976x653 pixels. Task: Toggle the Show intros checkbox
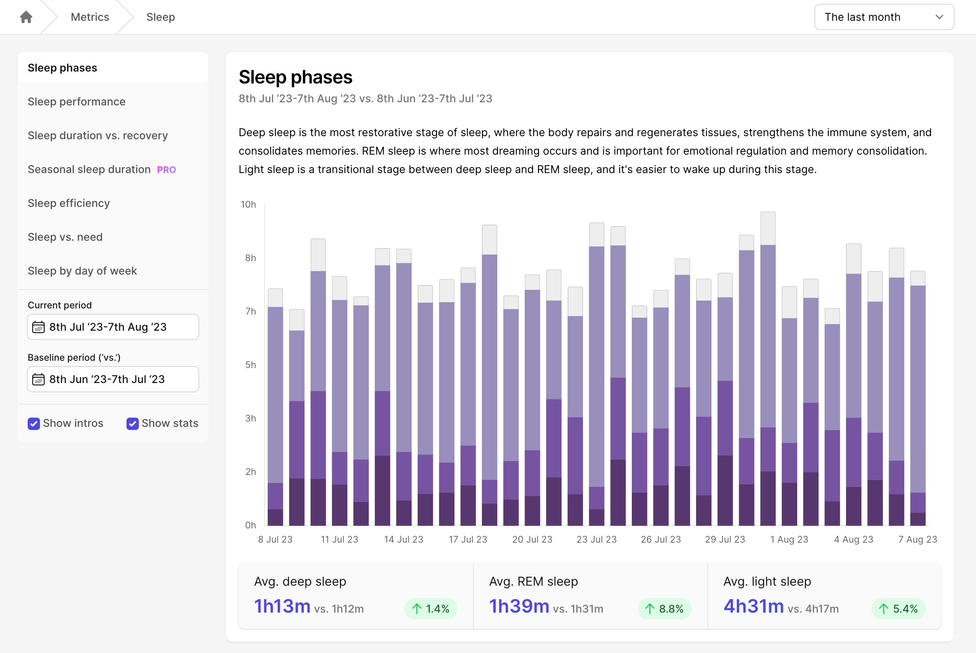(x=34, y=423)
